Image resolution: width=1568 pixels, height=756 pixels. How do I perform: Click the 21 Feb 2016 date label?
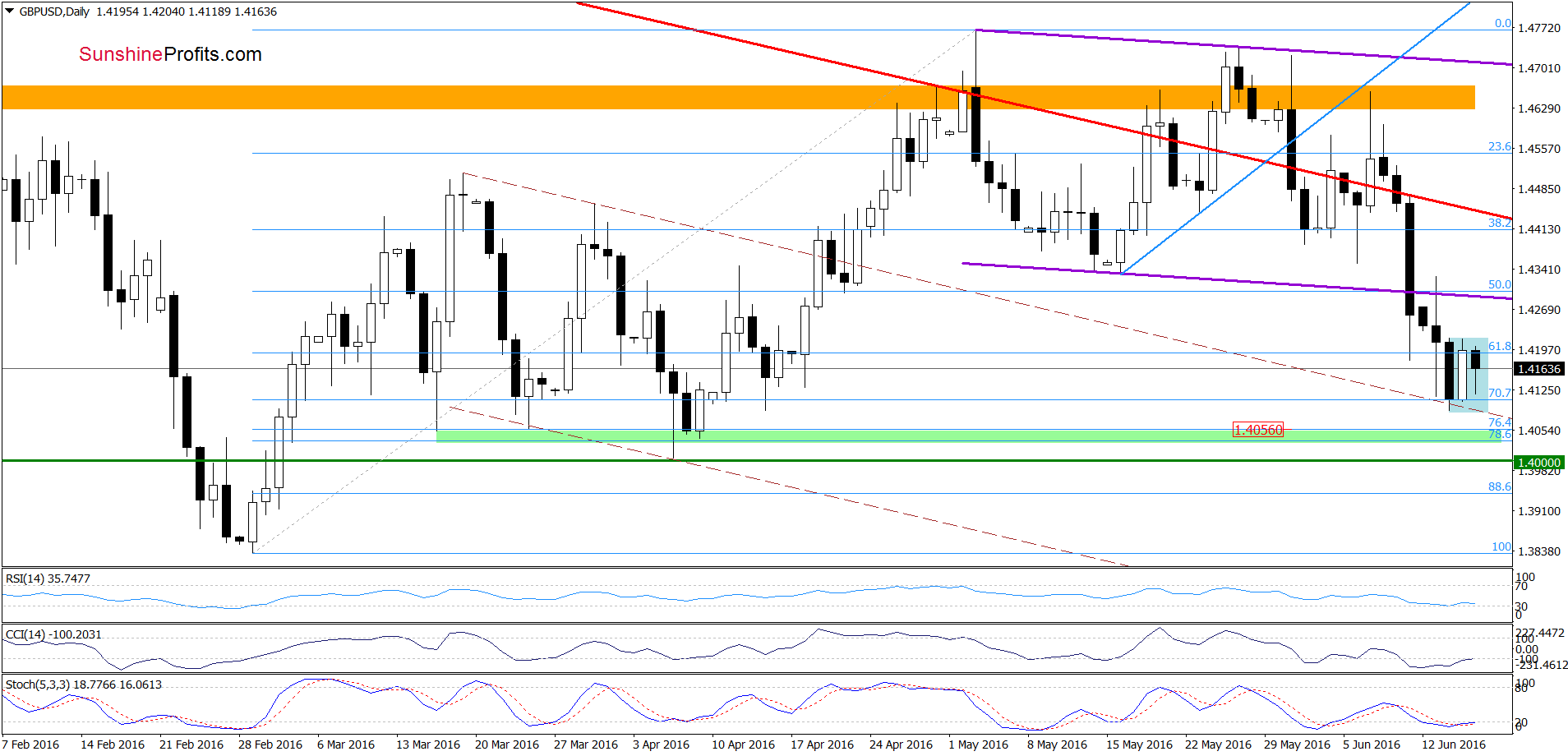(191, 744)
